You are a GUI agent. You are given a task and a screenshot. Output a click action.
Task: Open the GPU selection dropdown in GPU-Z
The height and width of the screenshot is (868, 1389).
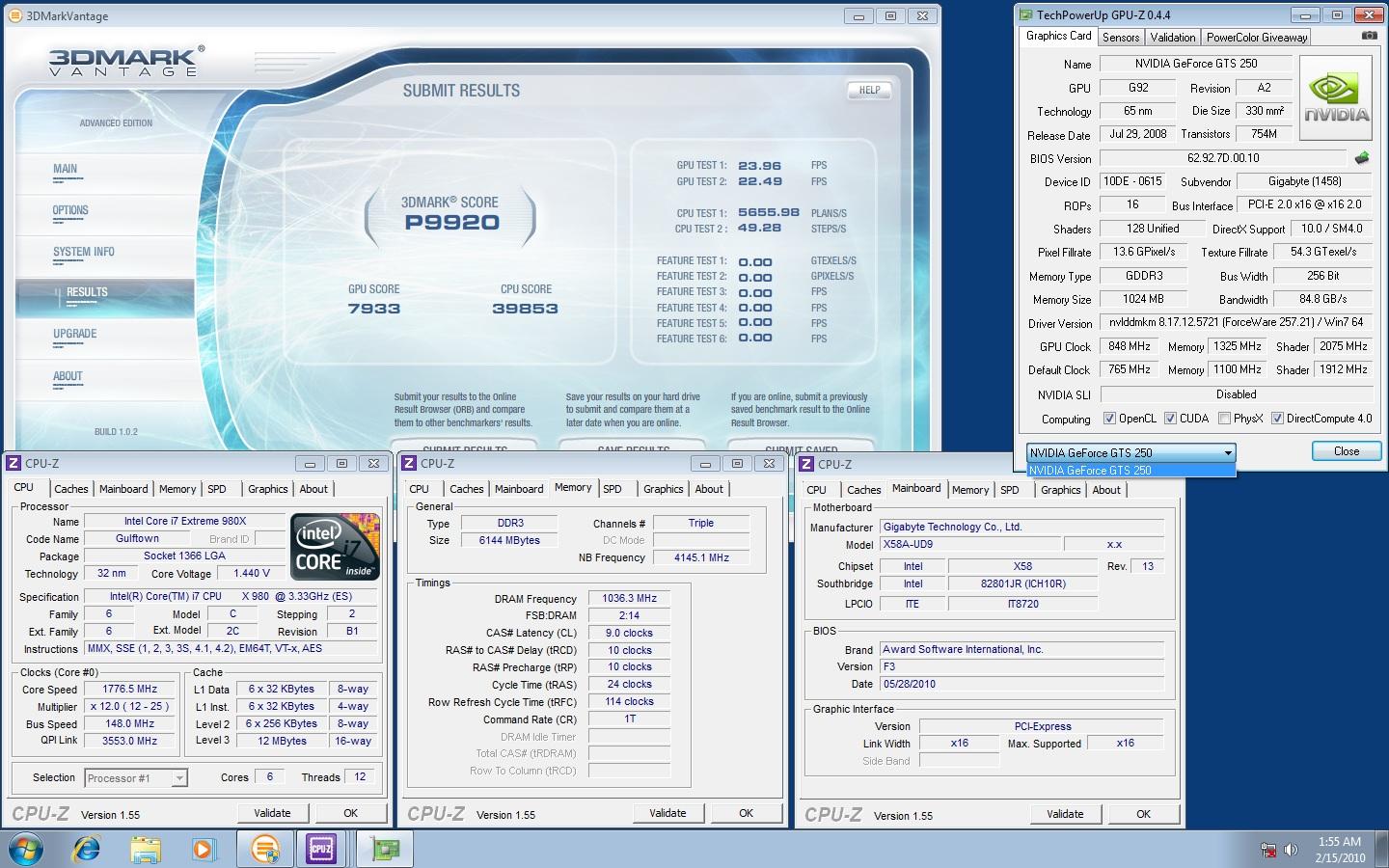coord(1130,452)
